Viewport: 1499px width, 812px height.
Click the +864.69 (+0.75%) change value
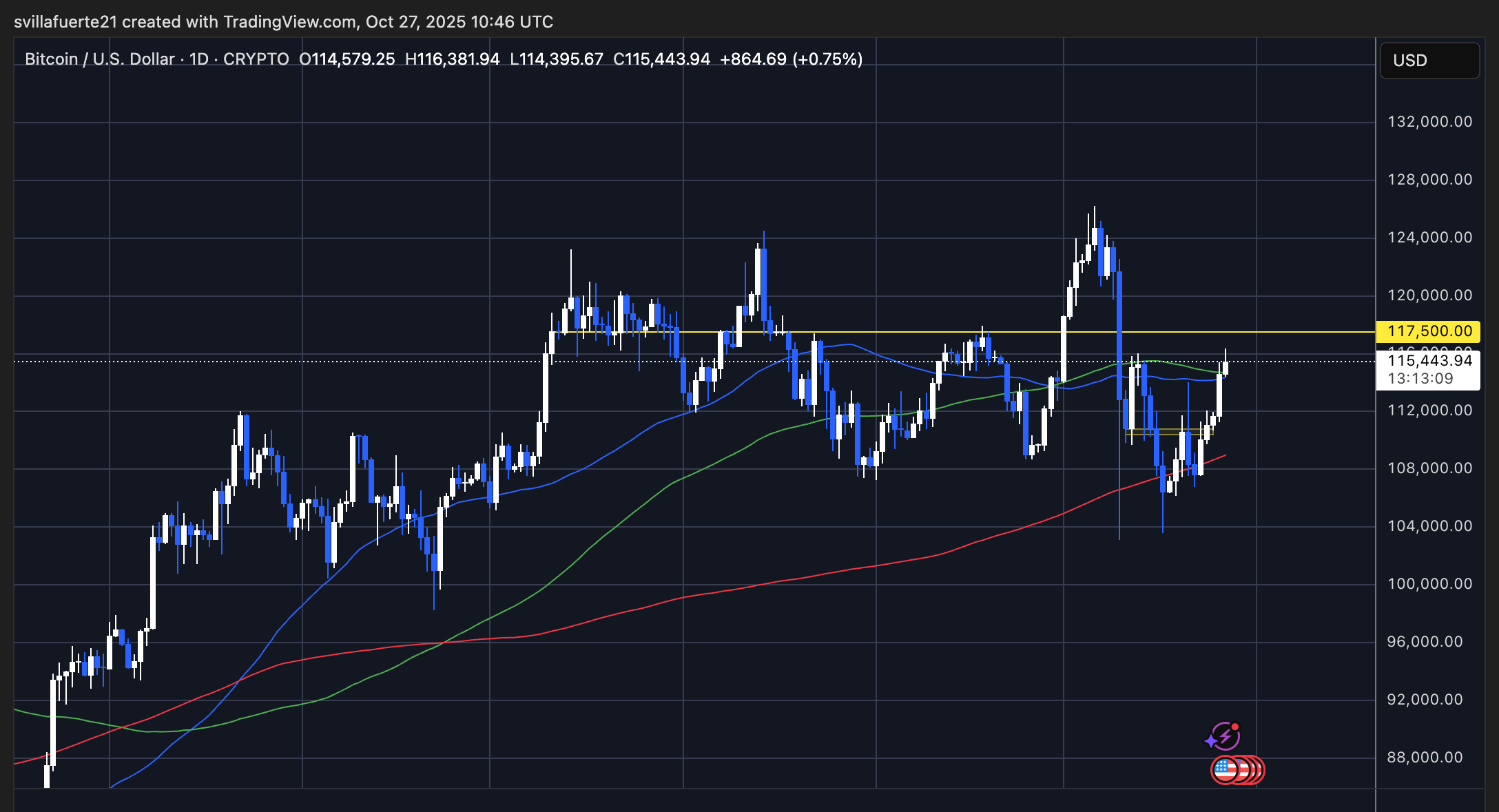(791, 59)
